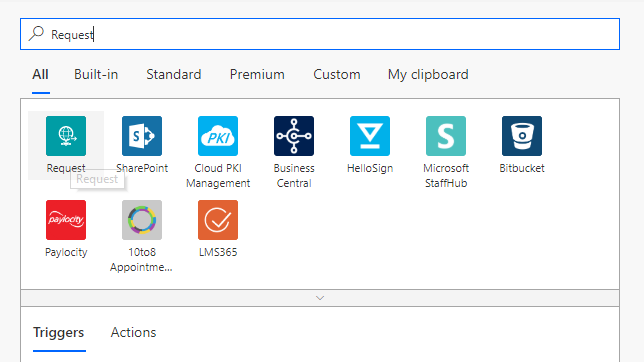Screen dimensions: 644x362
Task: Click the Bitbucket label text
Action: click(x=522, y=168)
